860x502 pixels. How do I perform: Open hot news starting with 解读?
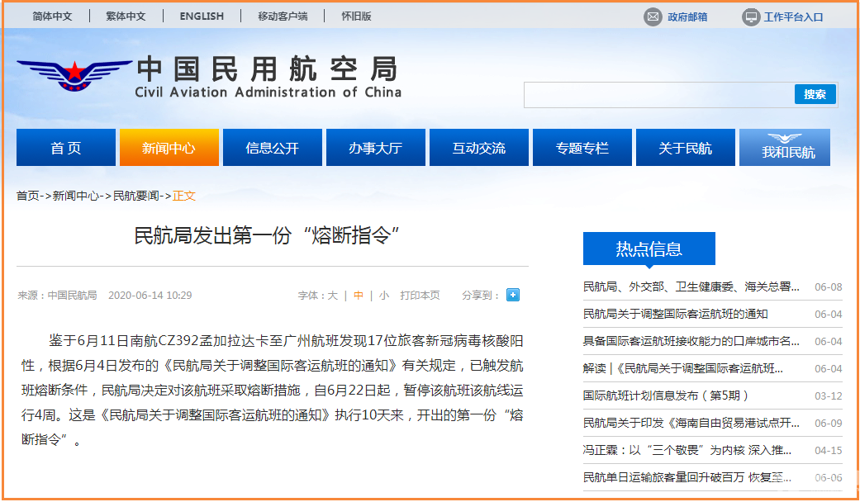click(683, 368)
